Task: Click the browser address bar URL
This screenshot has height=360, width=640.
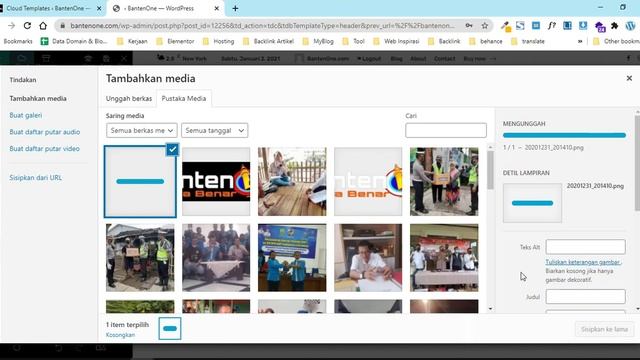Action: point(261,26)
